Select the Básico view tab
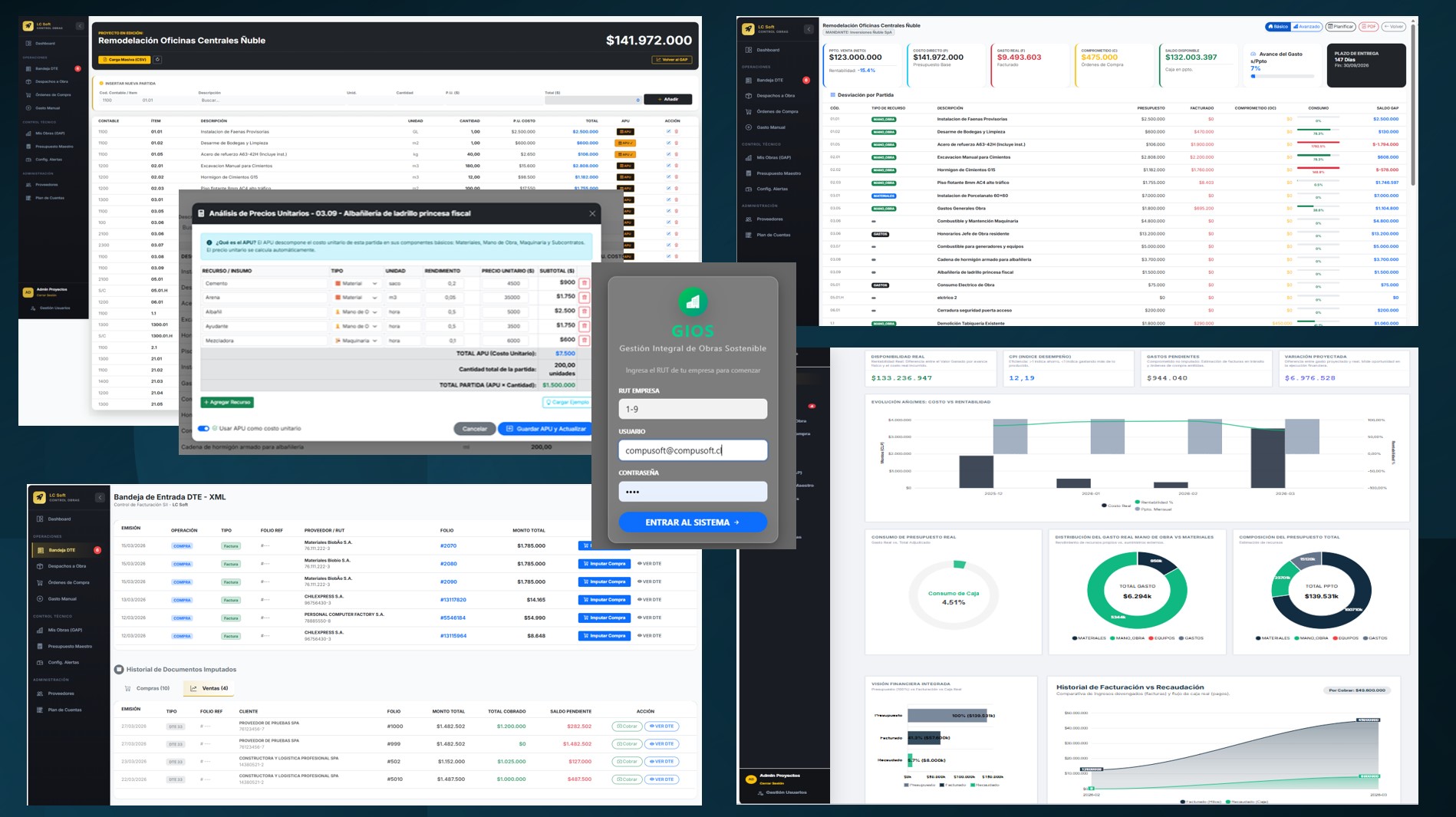1456x817 pixels. point(1277,27)
